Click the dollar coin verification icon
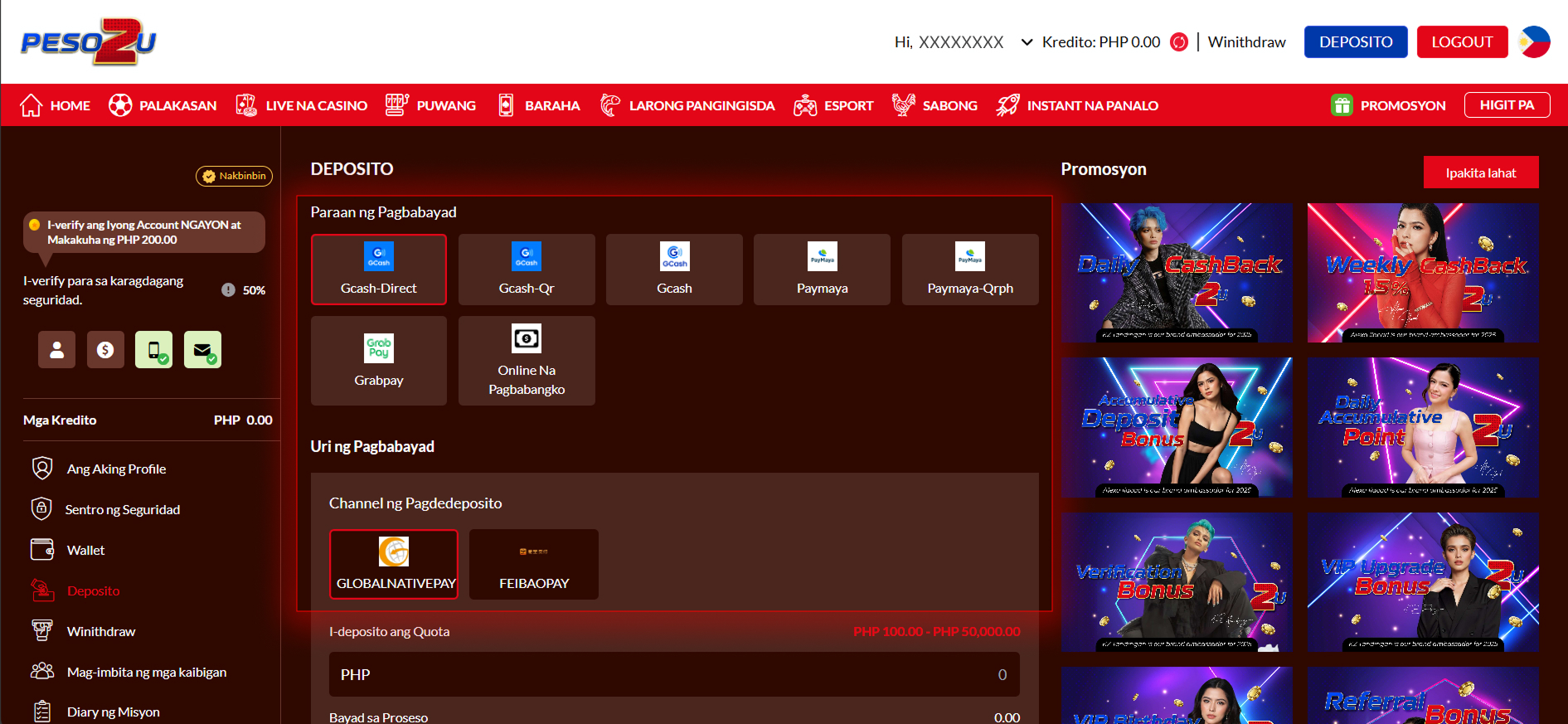 pyautogui.click(x=105, y=350)
